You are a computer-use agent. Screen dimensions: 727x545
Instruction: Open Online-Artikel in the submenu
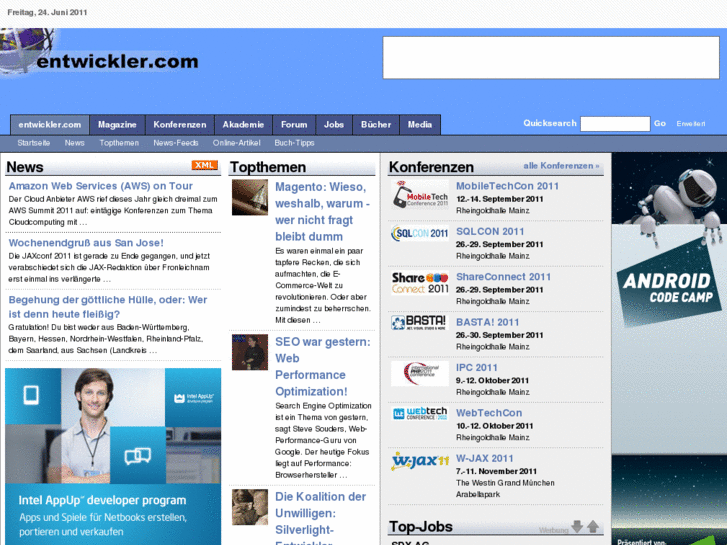(236, 143)
